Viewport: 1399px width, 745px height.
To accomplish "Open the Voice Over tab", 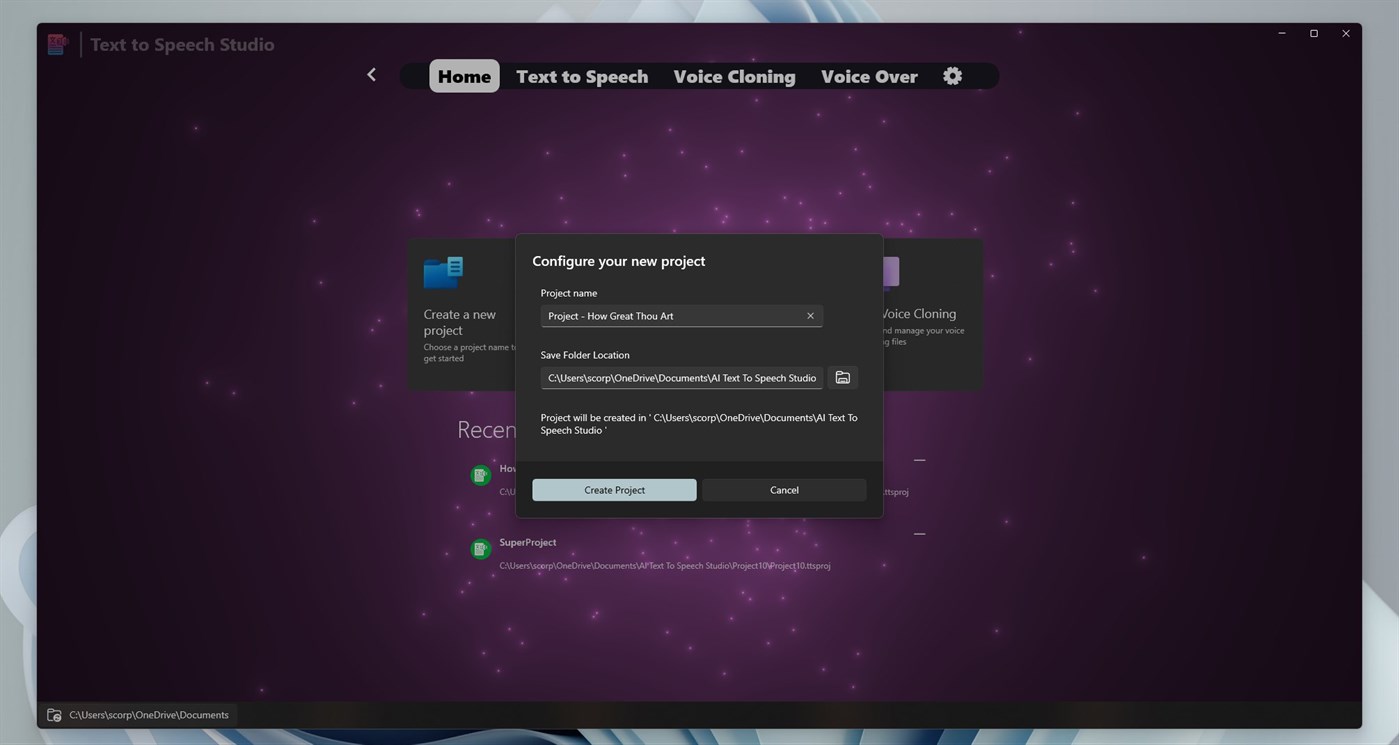I will tap(868, 76).
